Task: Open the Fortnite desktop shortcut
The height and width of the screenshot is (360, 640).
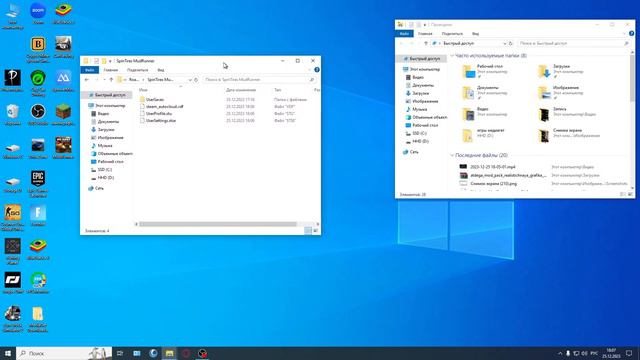Action: pos(38,216)
